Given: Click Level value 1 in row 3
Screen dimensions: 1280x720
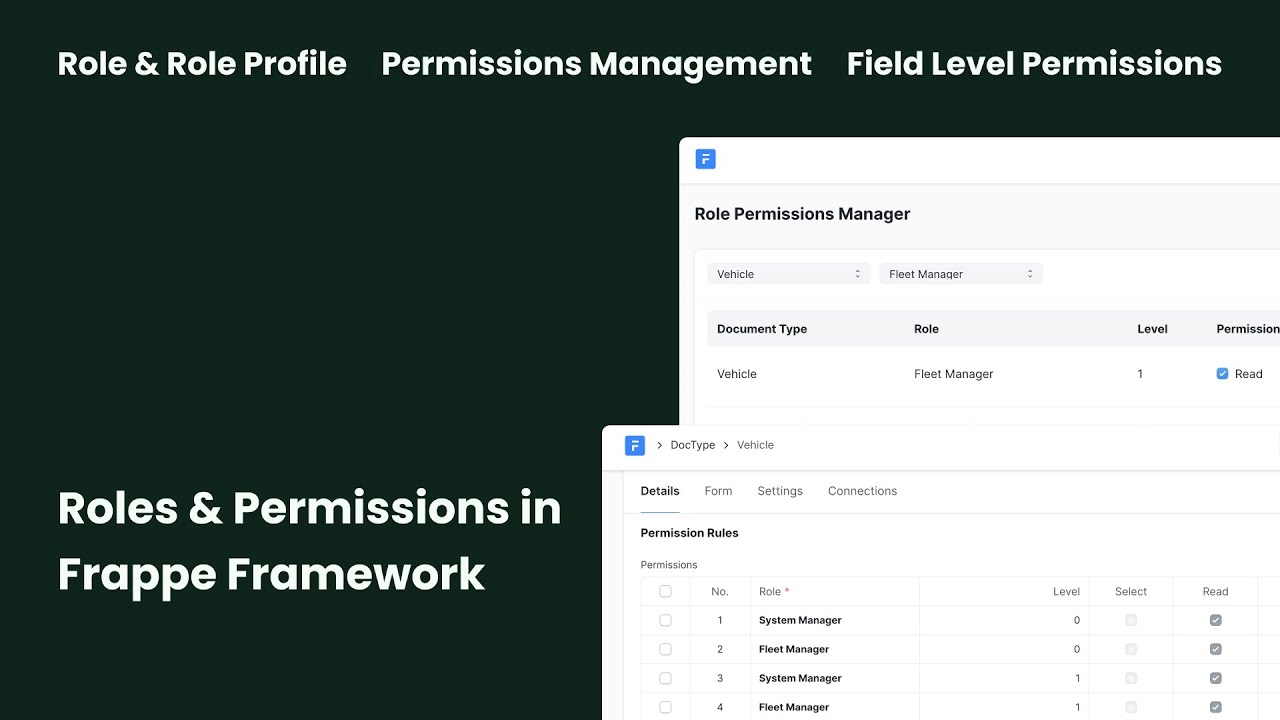Looking at the screenshot, I should [x=1077, y=679].
